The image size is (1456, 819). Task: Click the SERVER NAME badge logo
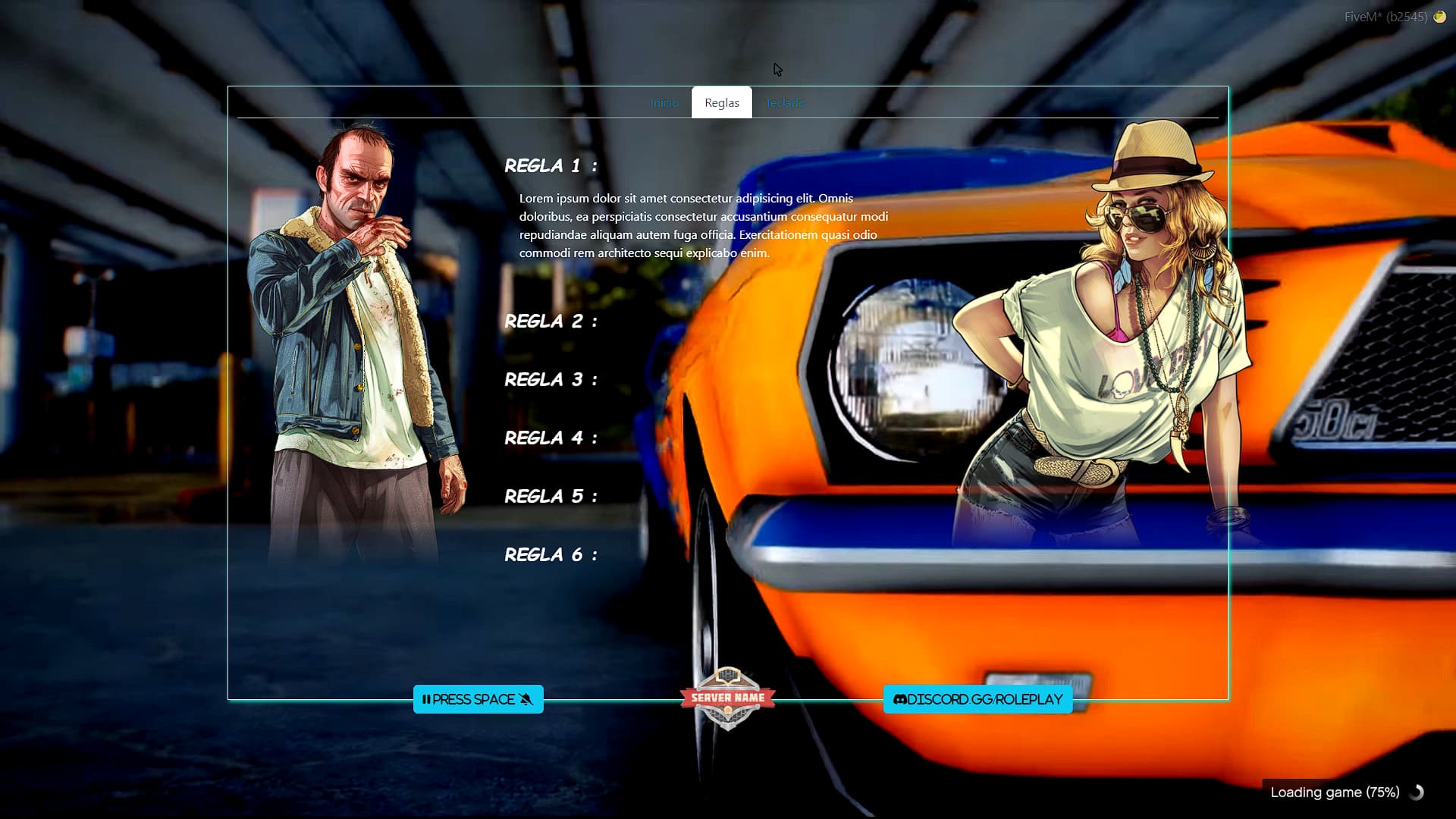click(727, 698)
